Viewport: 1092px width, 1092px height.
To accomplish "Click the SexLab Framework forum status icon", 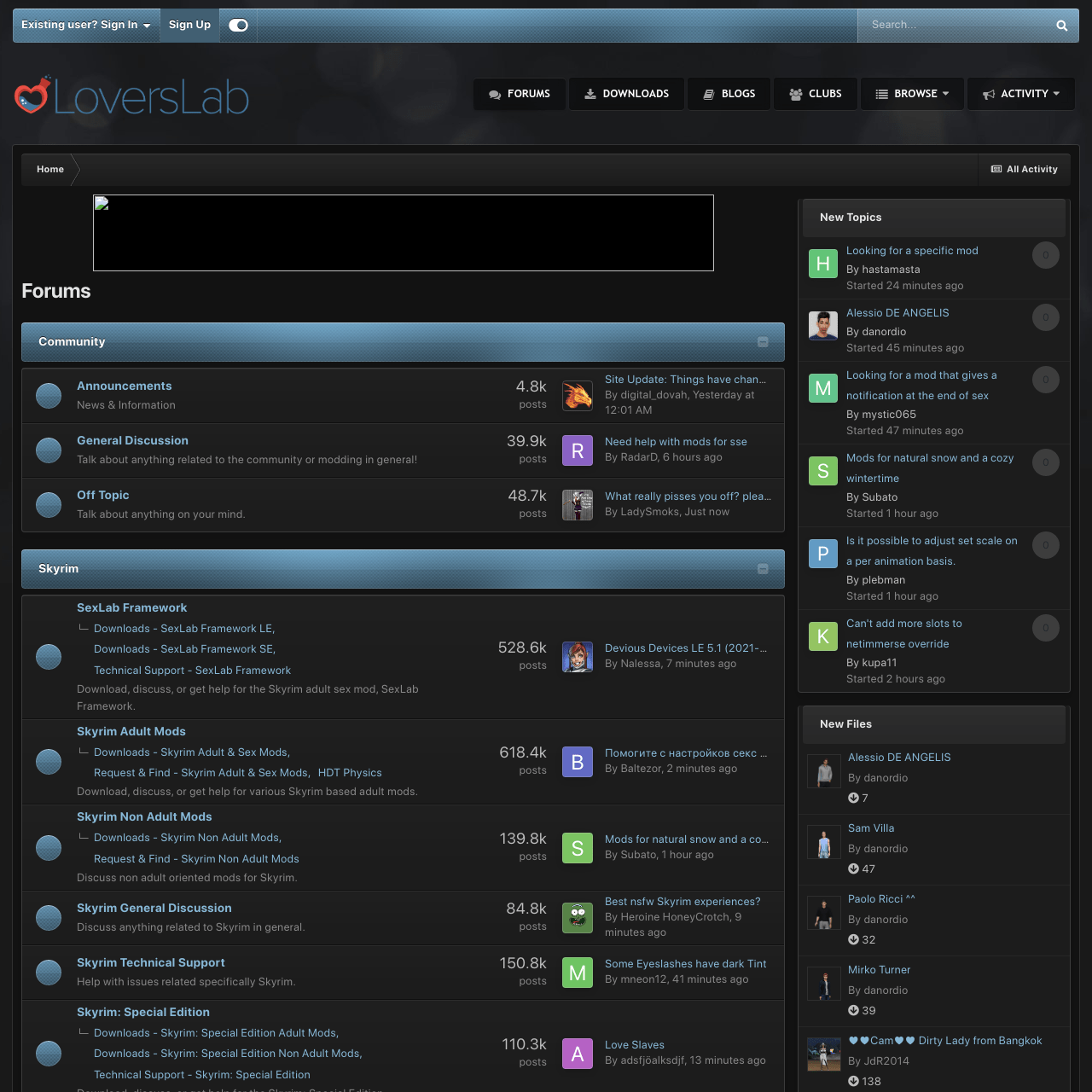I will (x=49, y=657).
